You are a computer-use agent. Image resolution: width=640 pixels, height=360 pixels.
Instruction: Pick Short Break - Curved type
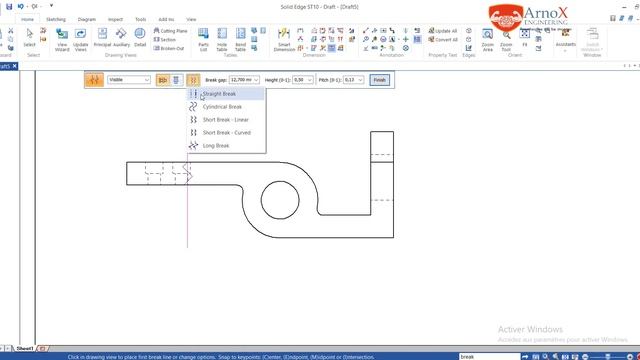click(x=226, y=133)
